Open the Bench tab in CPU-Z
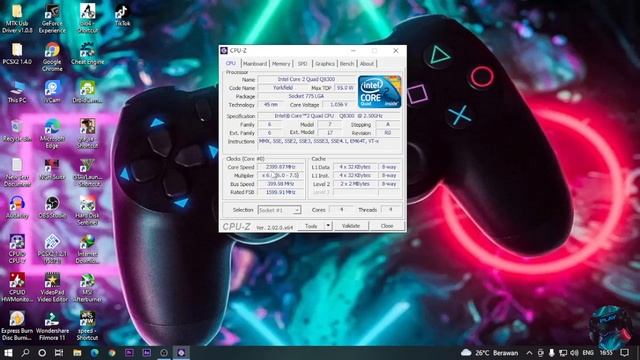640x360 pixels. click(347, 64)
